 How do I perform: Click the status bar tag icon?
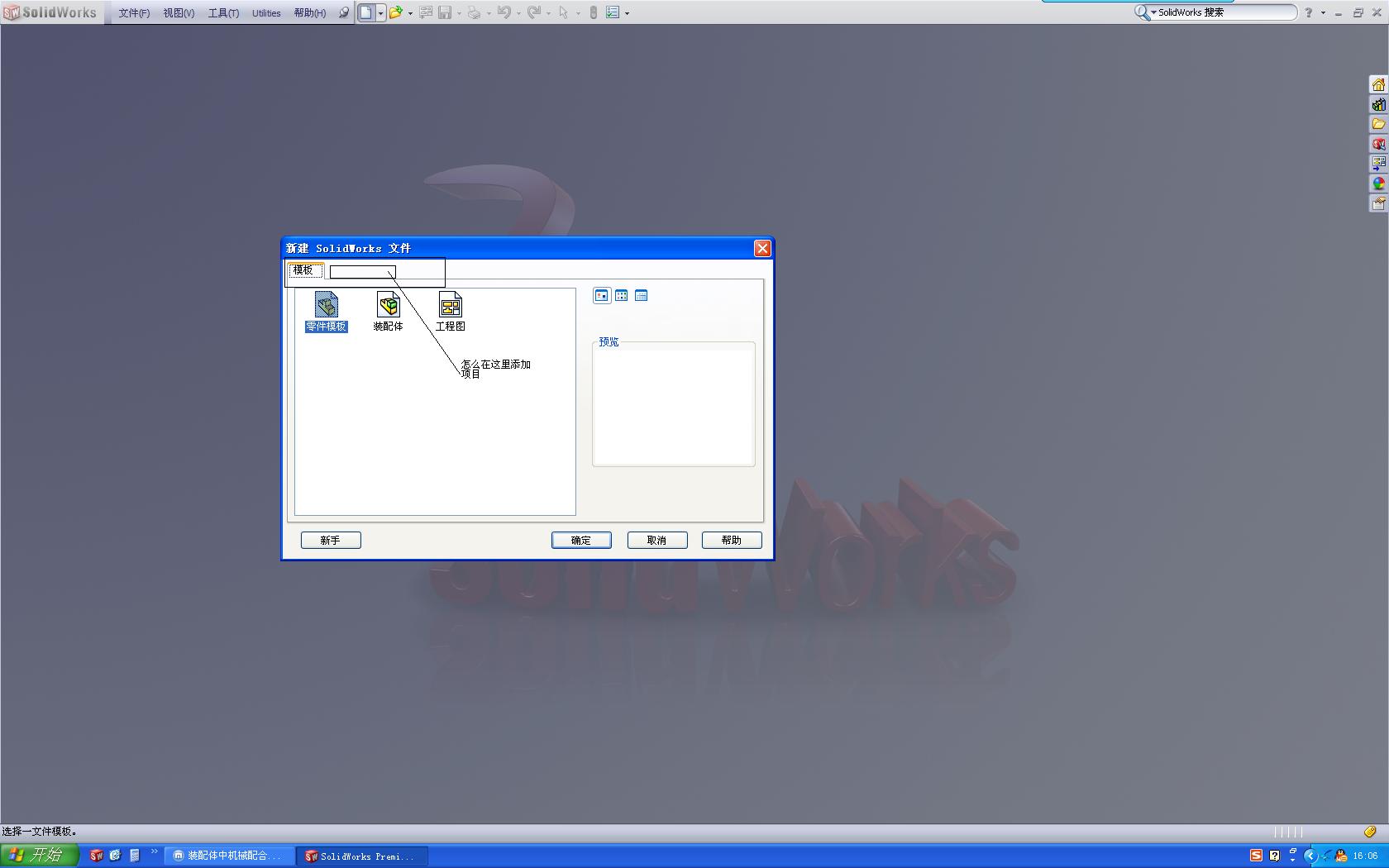click(1369, 832)
